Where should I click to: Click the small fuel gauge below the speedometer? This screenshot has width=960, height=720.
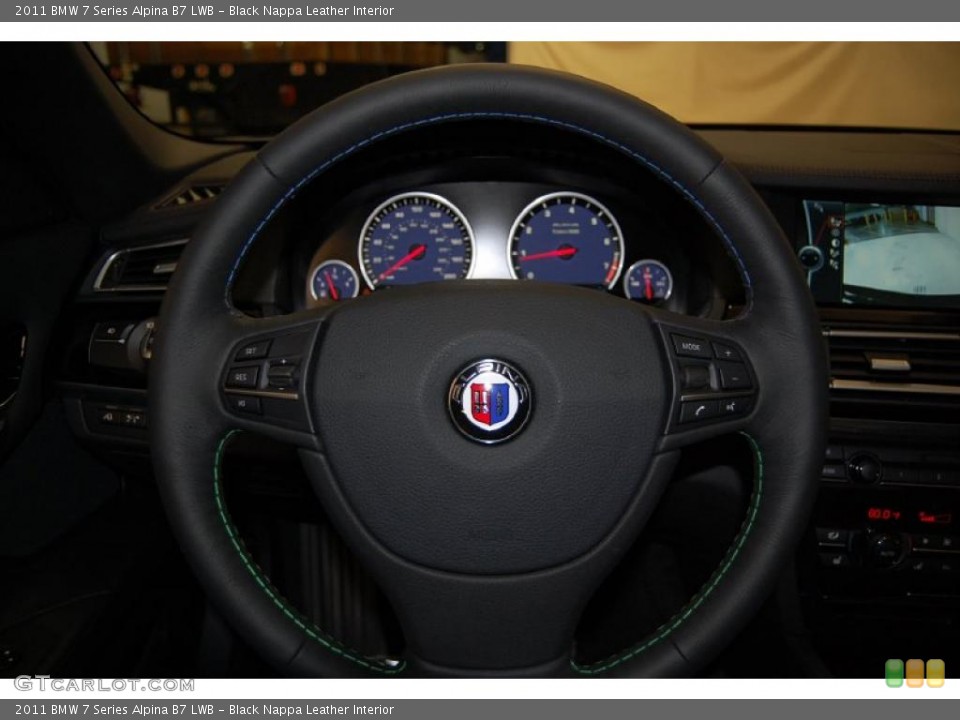click(334, 281)
